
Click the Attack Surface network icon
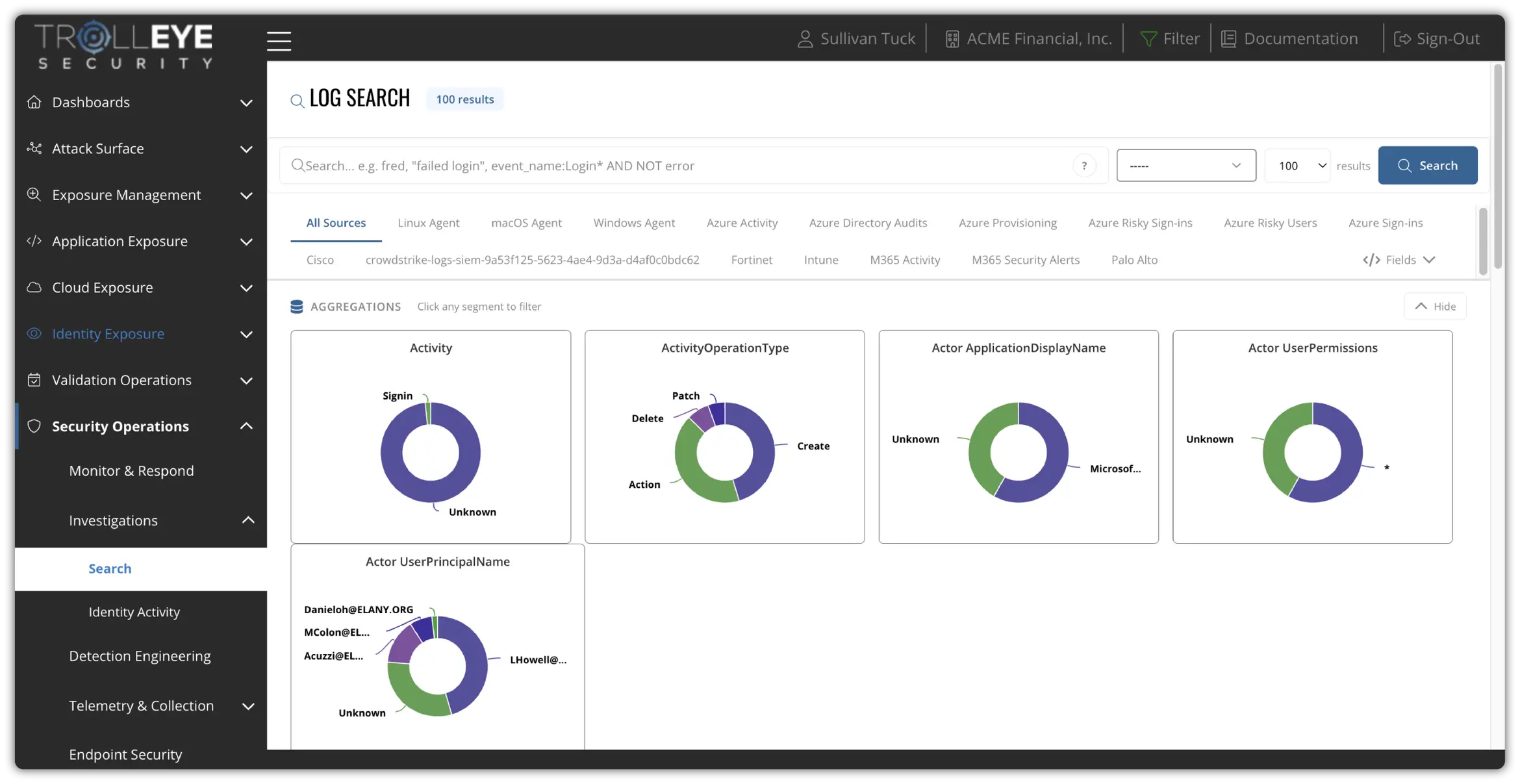pos(34,148)
